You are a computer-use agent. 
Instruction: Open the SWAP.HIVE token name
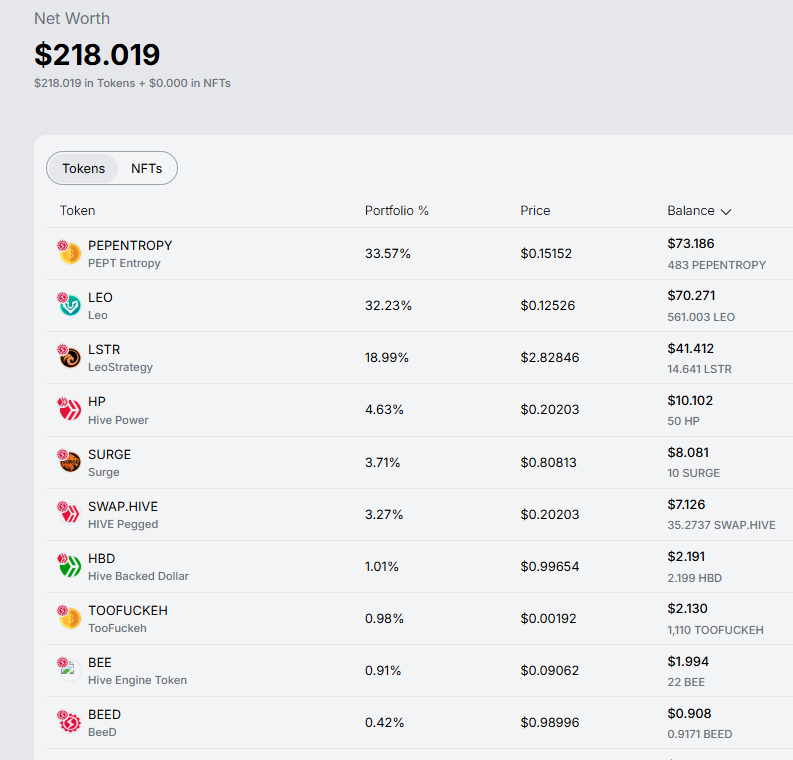[x=123, y=507]
